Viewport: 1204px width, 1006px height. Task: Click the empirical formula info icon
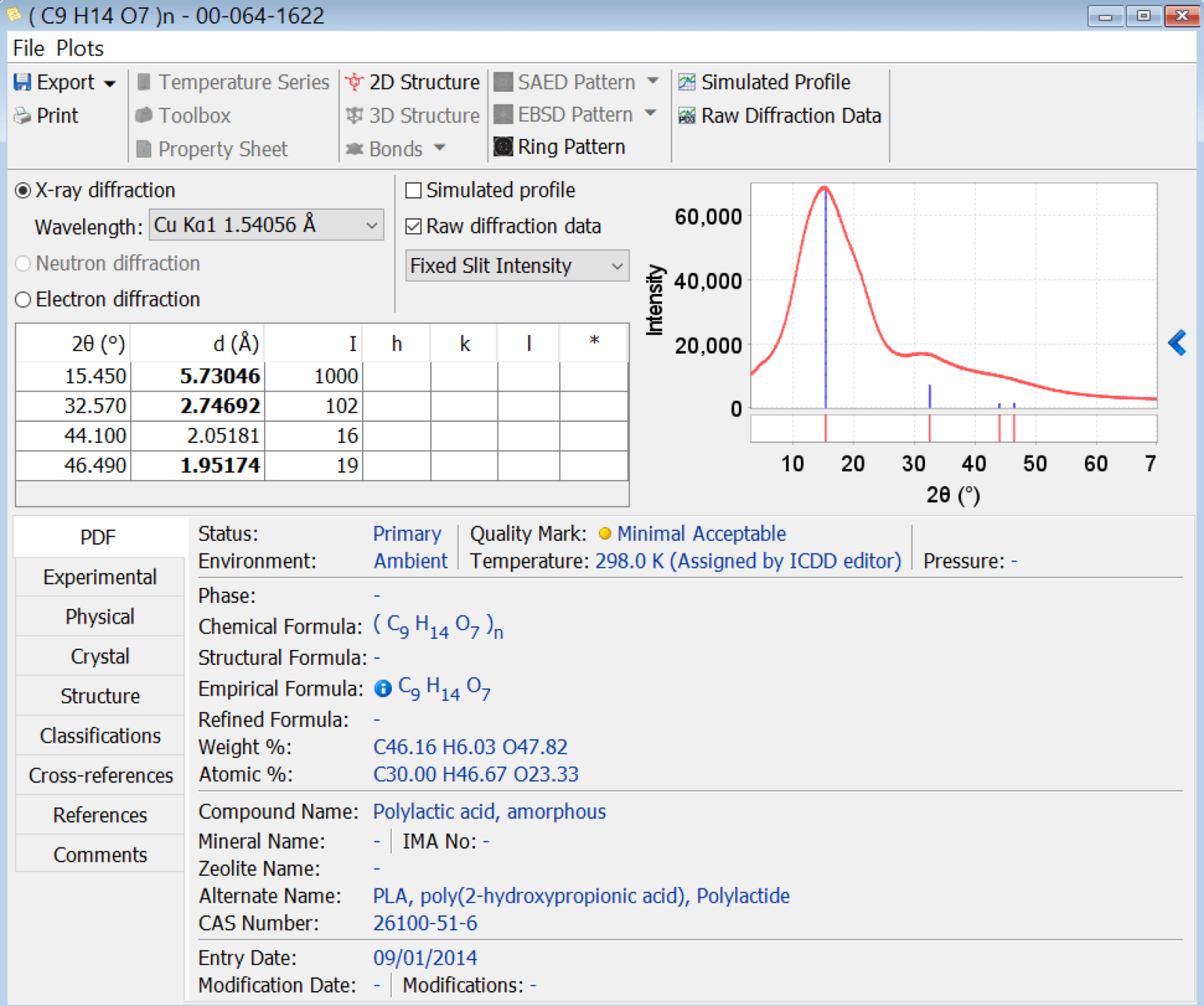coord(383,688)
